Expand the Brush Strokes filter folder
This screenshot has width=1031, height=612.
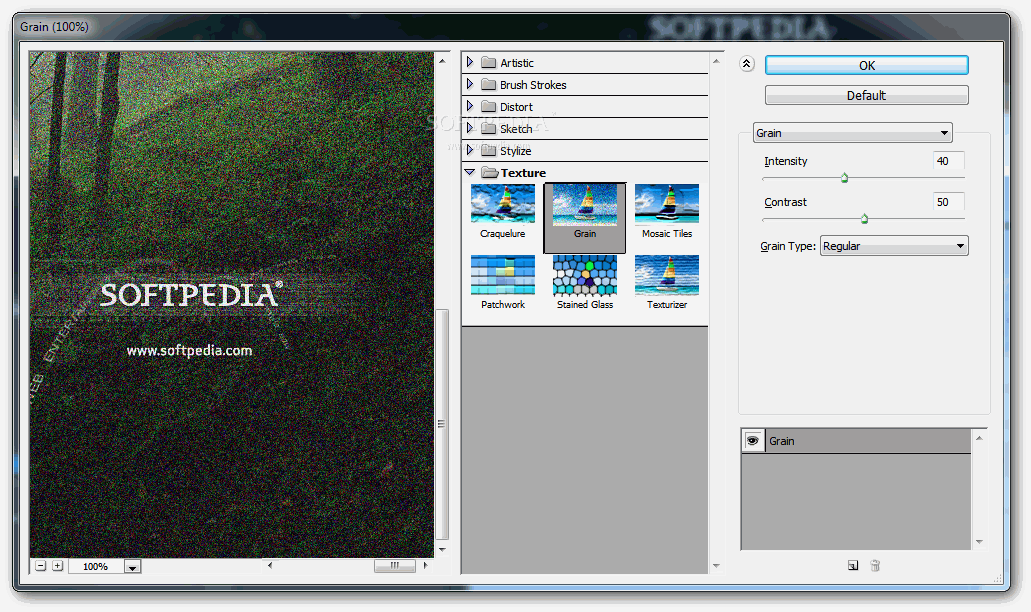click(x=469, y=84)
